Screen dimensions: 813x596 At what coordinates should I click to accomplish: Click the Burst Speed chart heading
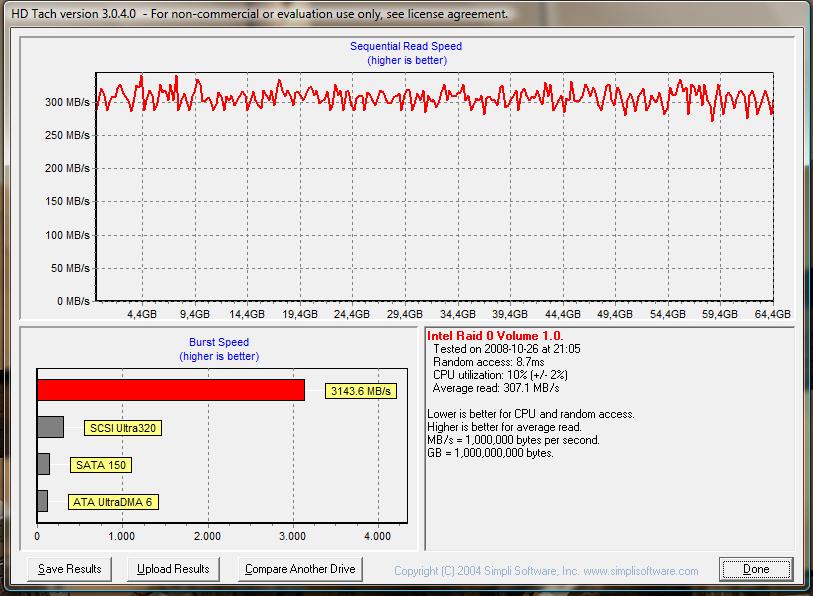219,342
